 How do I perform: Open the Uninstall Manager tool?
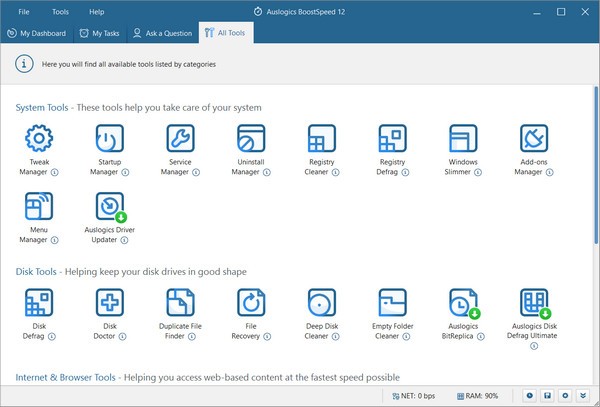250,139
